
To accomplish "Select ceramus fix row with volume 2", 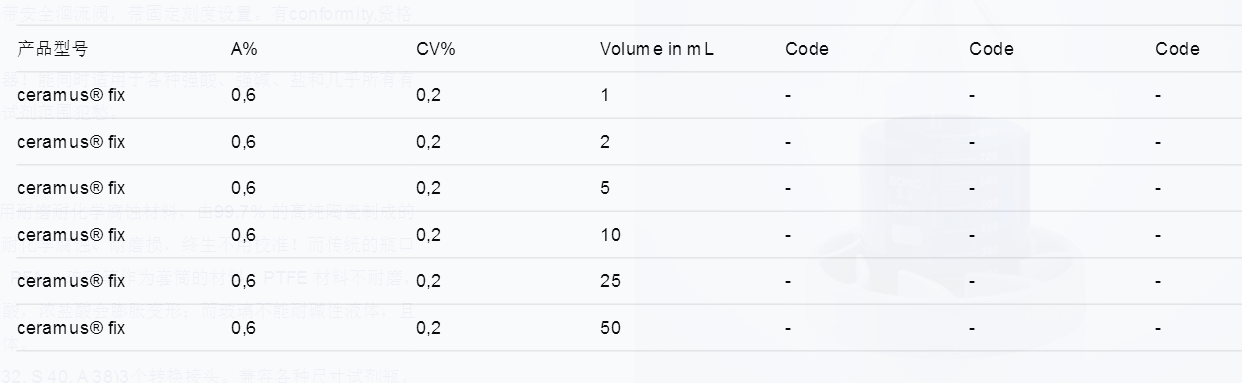I will coord(621,142).
